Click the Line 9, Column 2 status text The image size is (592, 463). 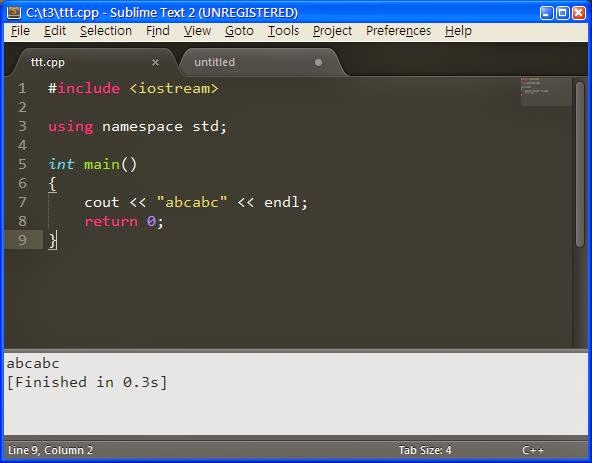pos(50,450)
